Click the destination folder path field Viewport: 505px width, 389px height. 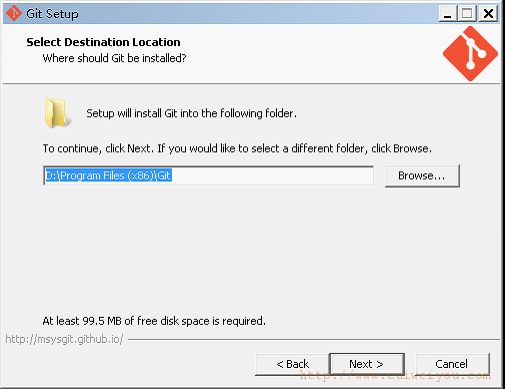pos(208,175)
